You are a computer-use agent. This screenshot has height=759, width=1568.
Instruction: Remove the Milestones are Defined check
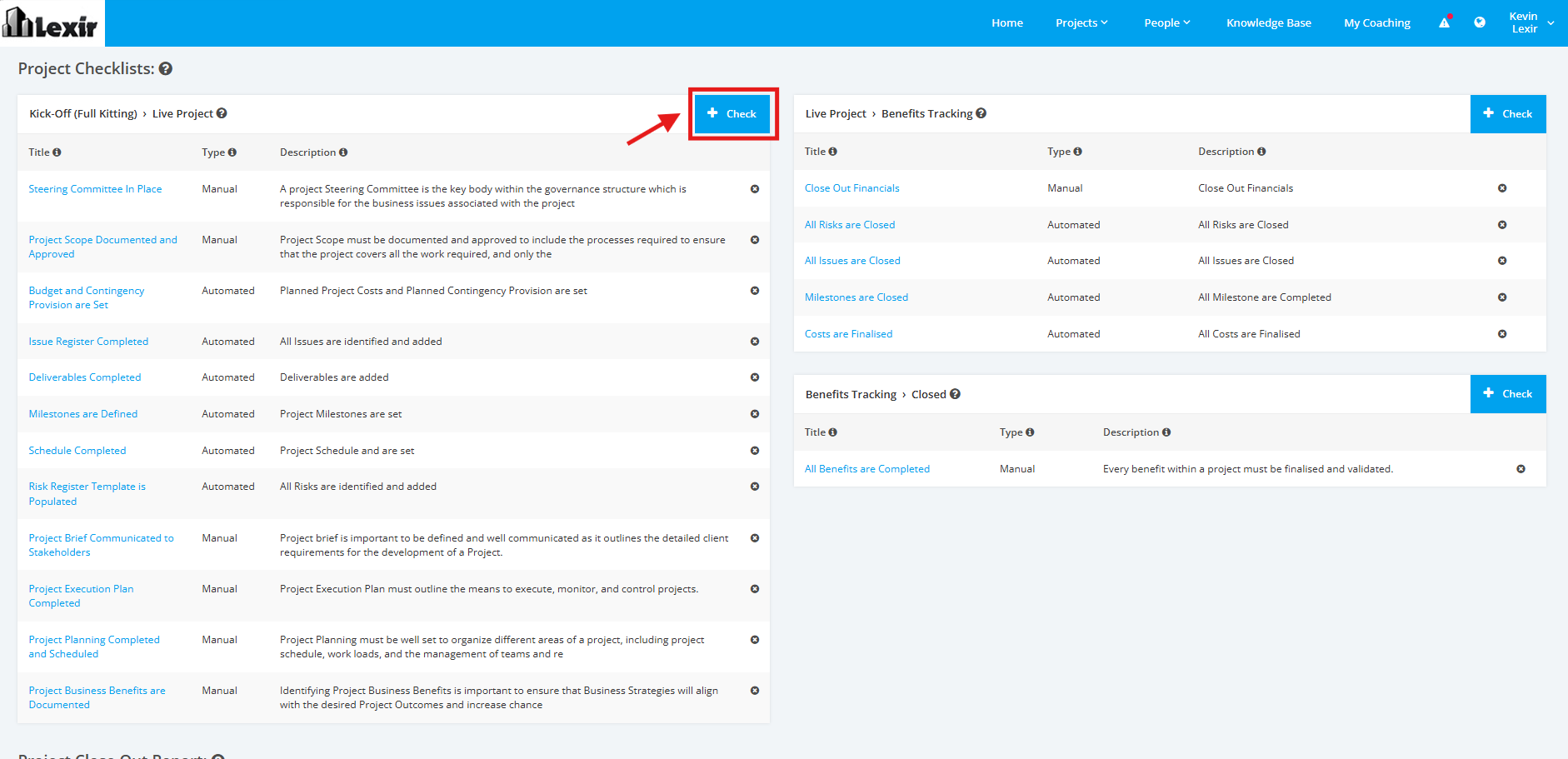(755, 414)
